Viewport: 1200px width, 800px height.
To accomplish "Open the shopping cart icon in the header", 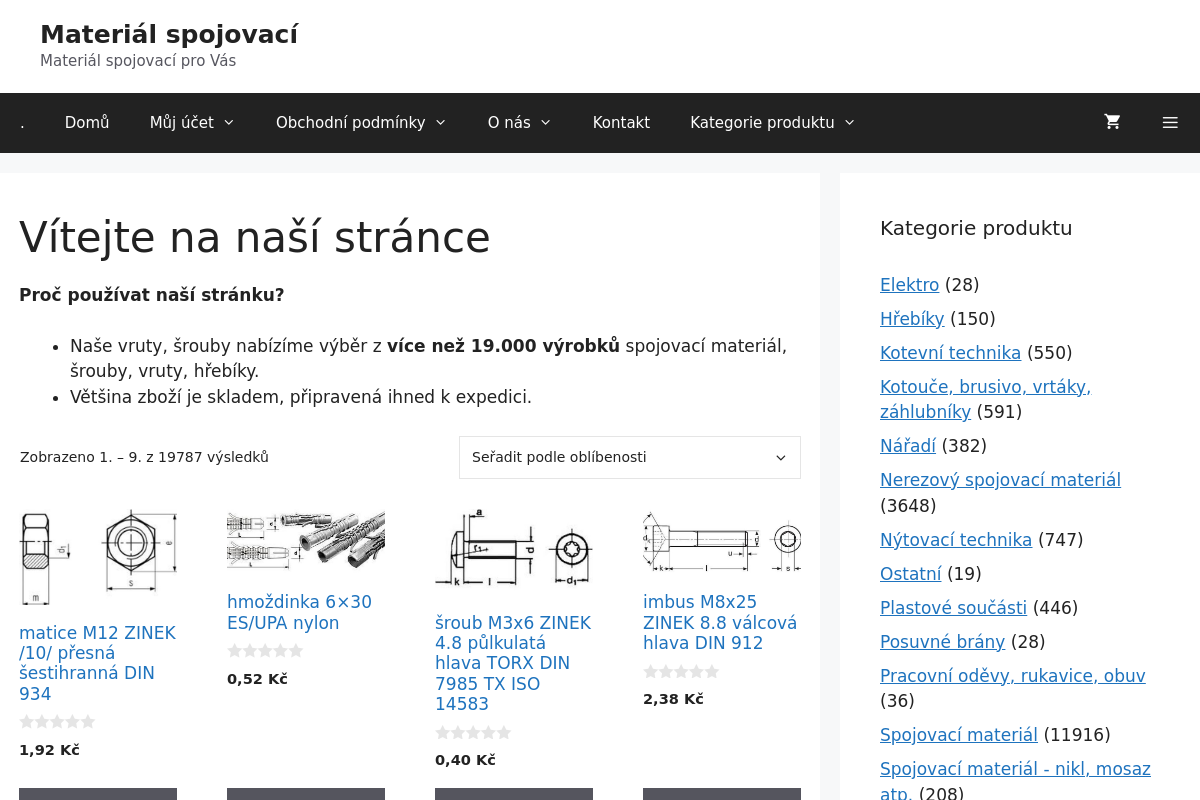I will tap(1111, 122).
